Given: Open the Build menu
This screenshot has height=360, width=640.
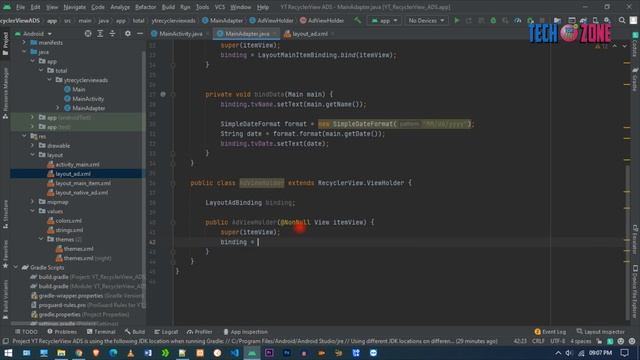Looking at the screenshot, I should pos(168,7).
